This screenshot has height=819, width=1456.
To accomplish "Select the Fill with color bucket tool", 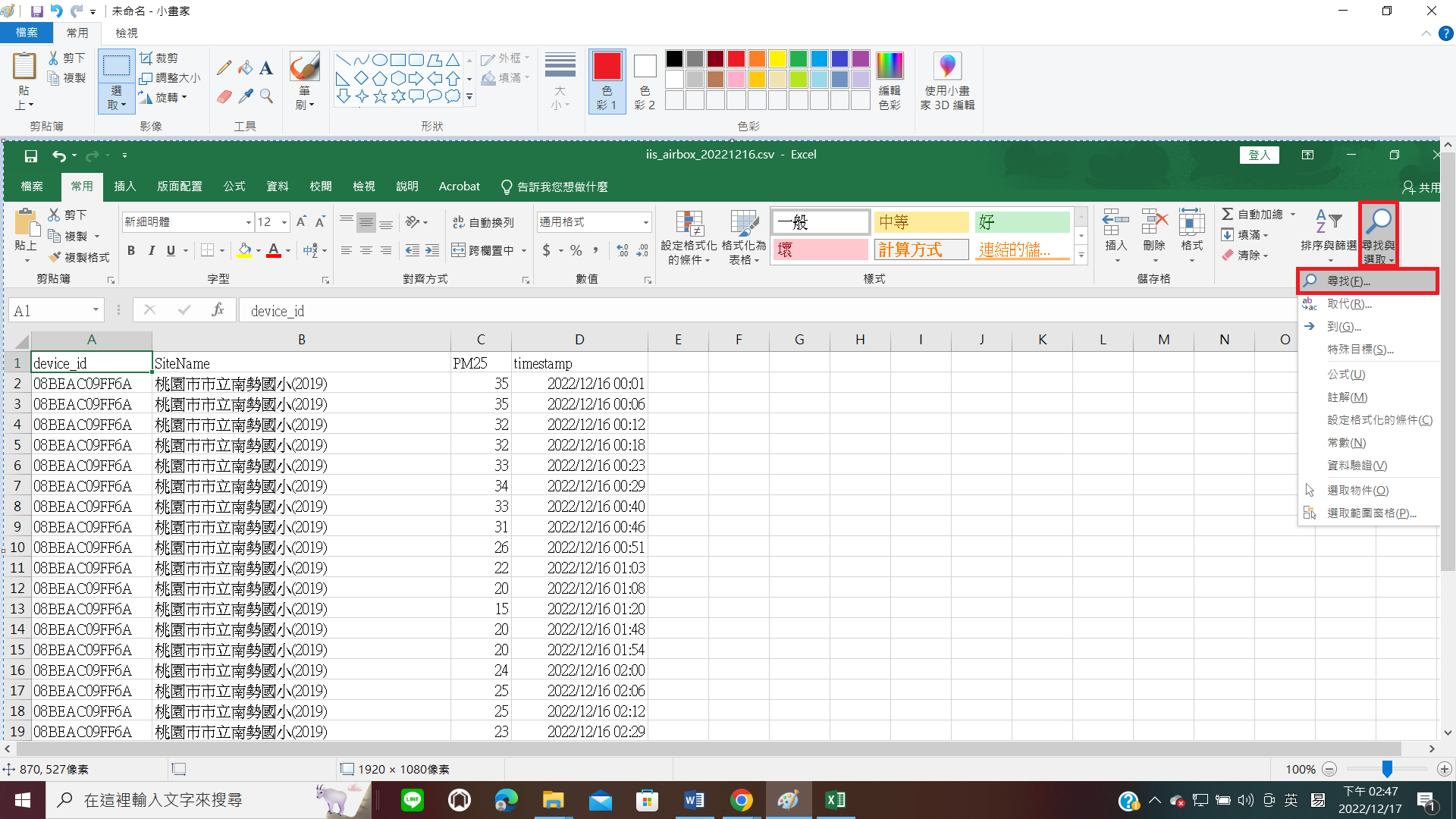I will pos(245,68).
